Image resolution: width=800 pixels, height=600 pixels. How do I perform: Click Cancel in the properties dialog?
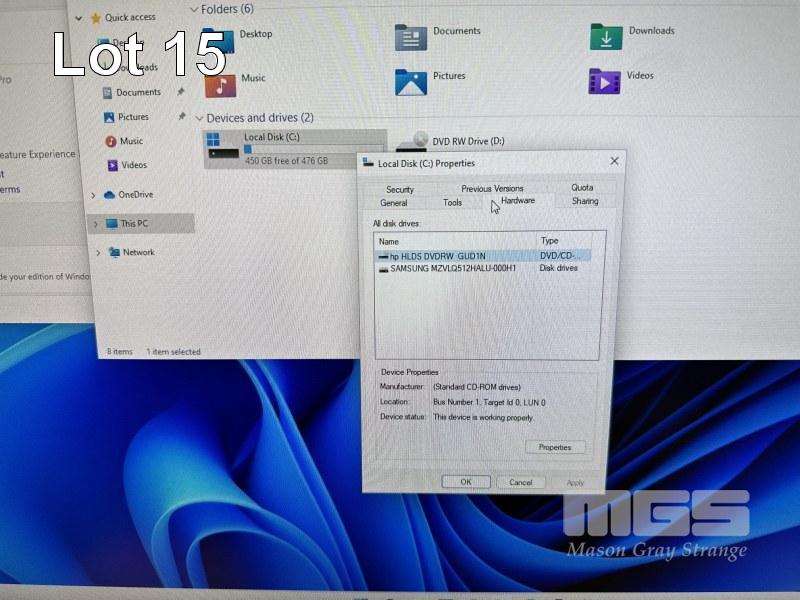coord(520,482)
